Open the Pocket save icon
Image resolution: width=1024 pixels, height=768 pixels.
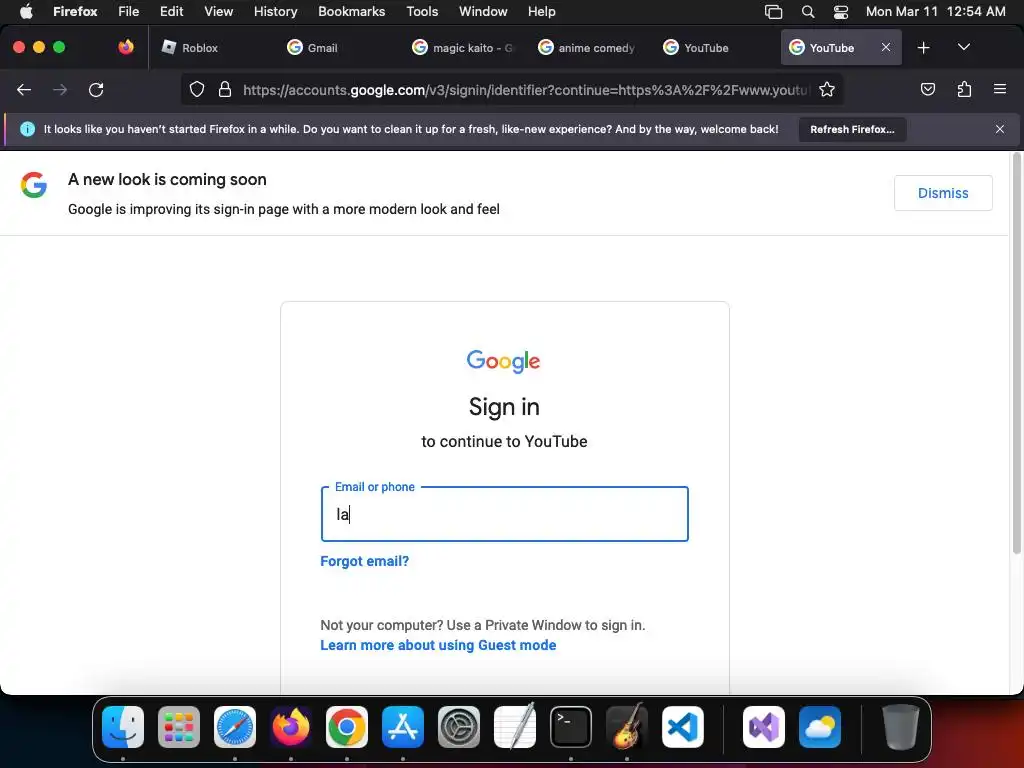point(927,89)
